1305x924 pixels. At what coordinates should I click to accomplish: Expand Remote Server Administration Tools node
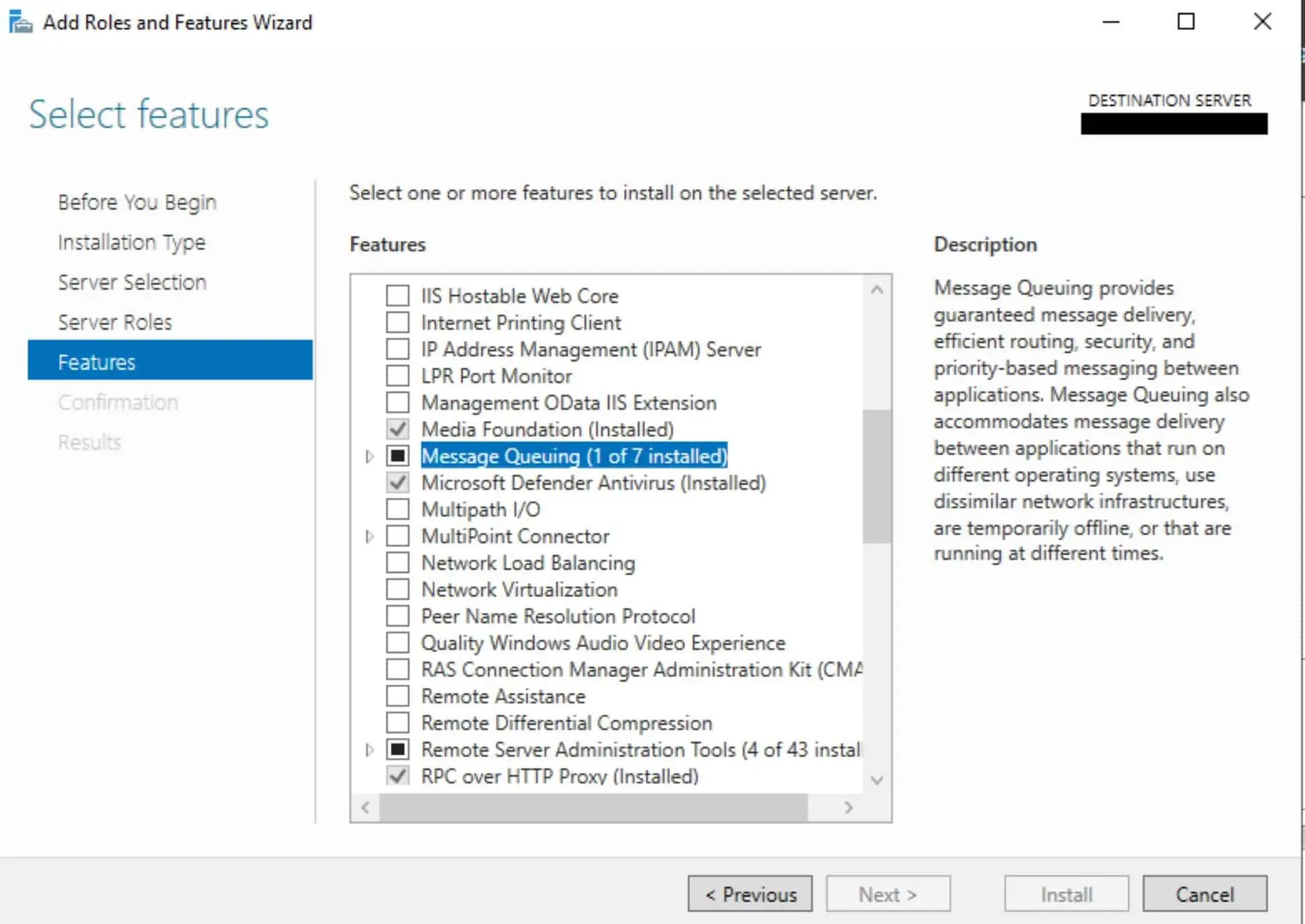369,750
